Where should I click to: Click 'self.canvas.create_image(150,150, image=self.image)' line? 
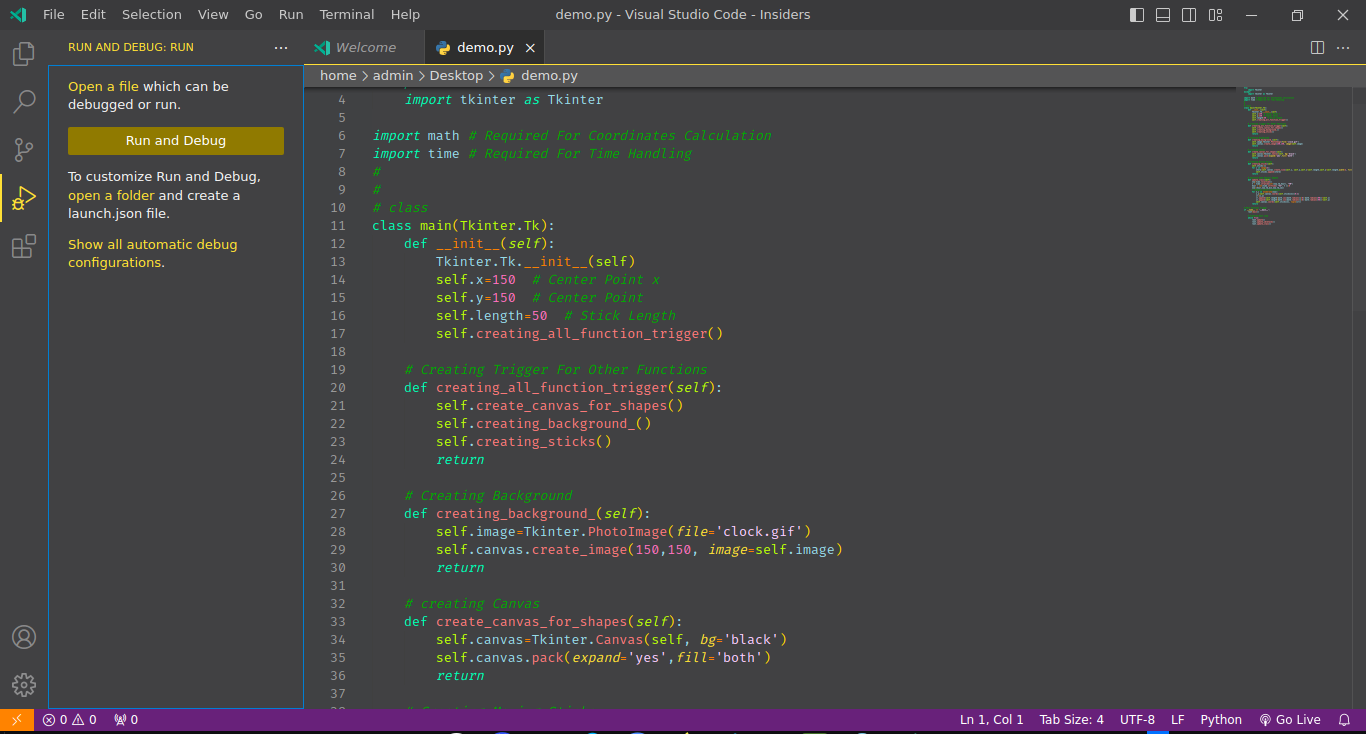pos(639,550)
